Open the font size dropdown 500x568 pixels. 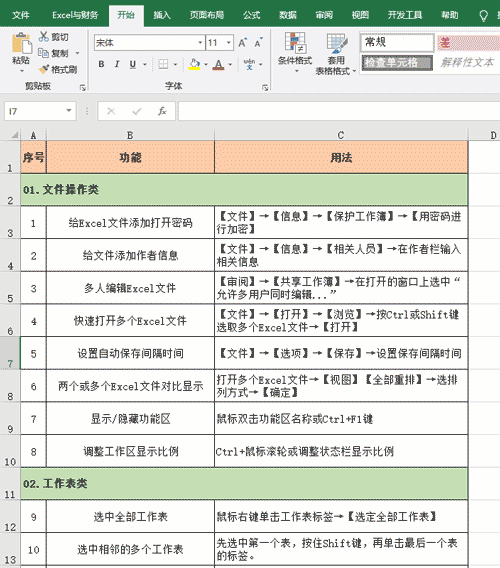pyautogui.click(x=229, y=43)
